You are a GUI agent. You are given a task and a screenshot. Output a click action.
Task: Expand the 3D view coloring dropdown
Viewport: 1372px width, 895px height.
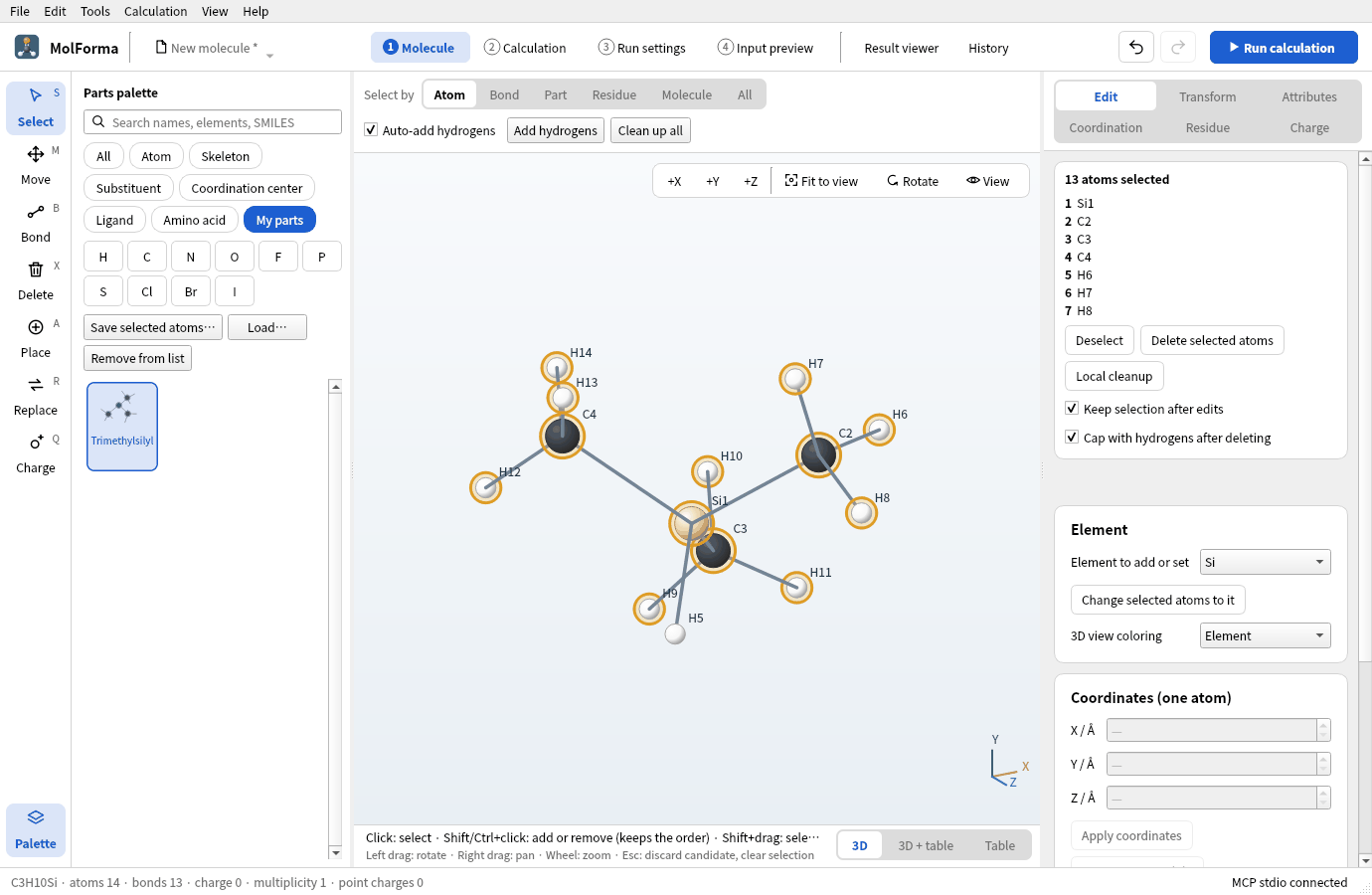coord(1265,635)
